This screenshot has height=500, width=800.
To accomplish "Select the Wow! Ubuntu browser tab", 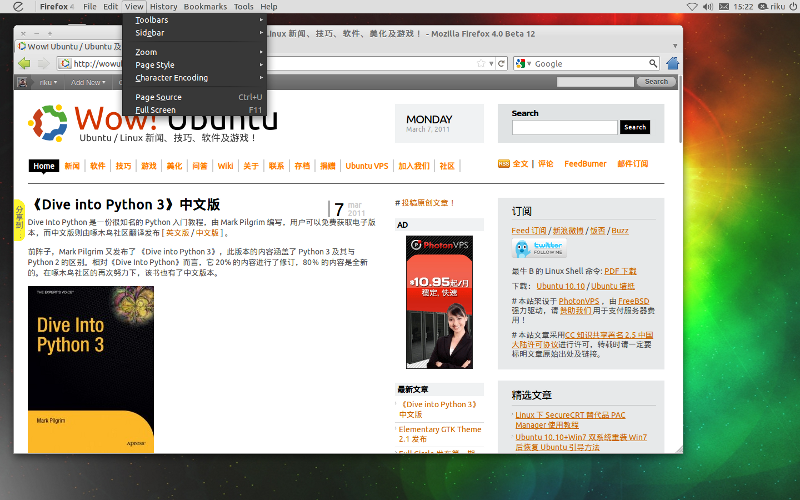I will 70,46.
